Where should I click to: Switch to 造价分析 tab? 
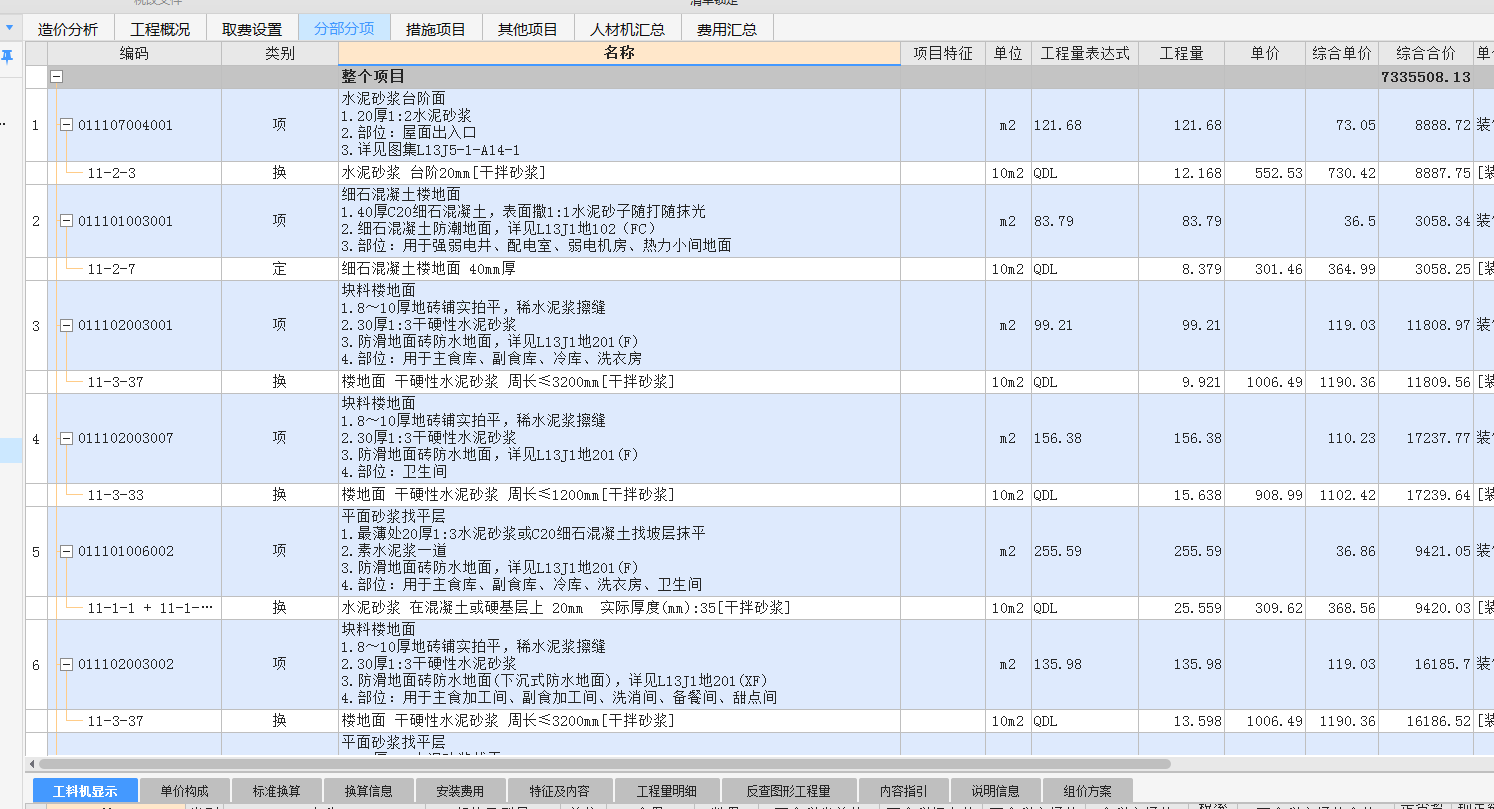click(68, 29)
